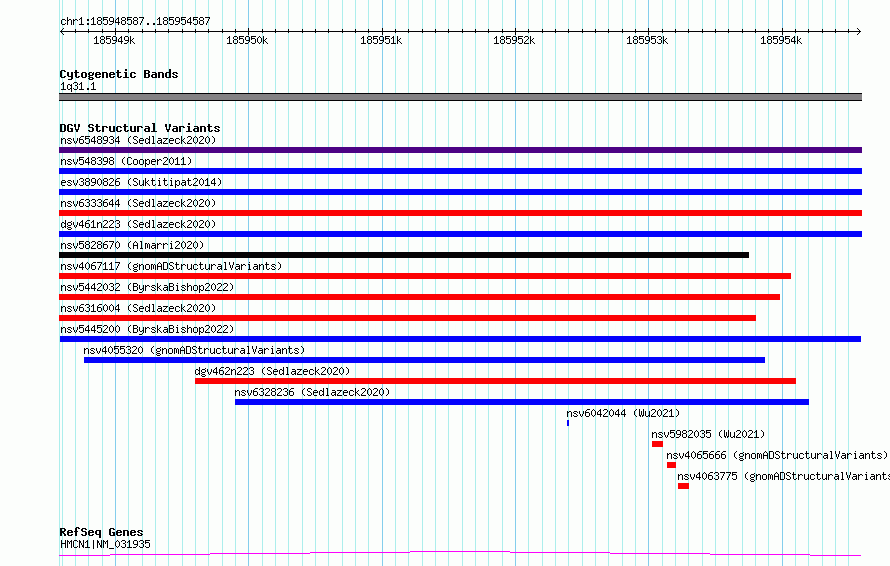Viewport: 890px width, 566px height.
Task: Click the 1q31.1 band label
Action: click(x=78, y=86)
